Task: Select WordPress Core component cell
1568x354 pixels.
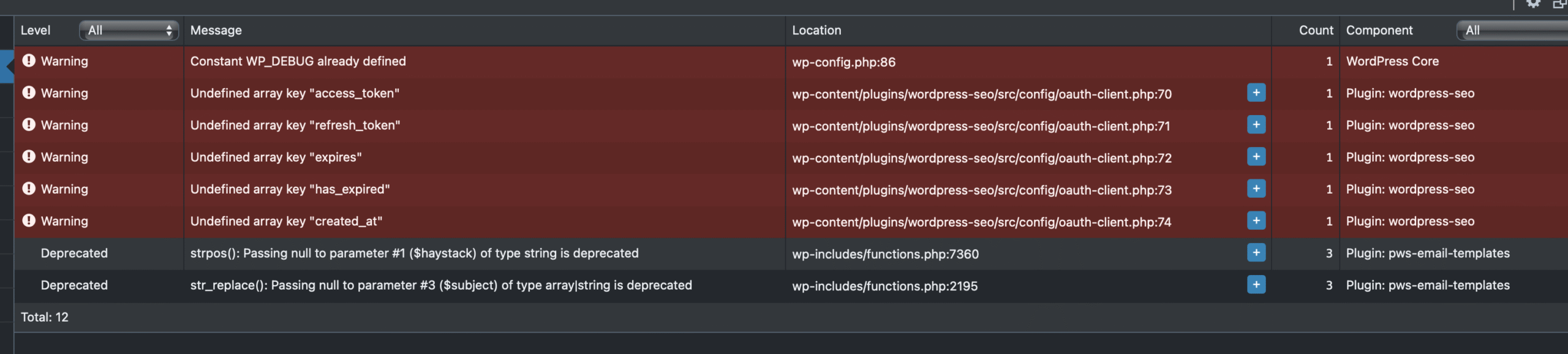Action: 1392,61
